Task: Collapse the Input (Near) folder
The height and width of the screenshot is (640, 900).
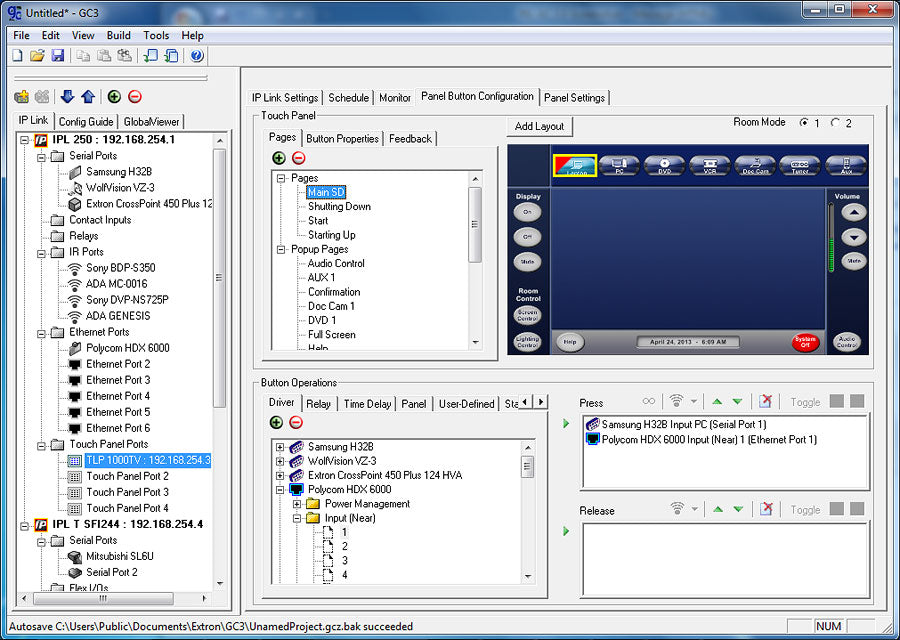Action: click(297, 518)
